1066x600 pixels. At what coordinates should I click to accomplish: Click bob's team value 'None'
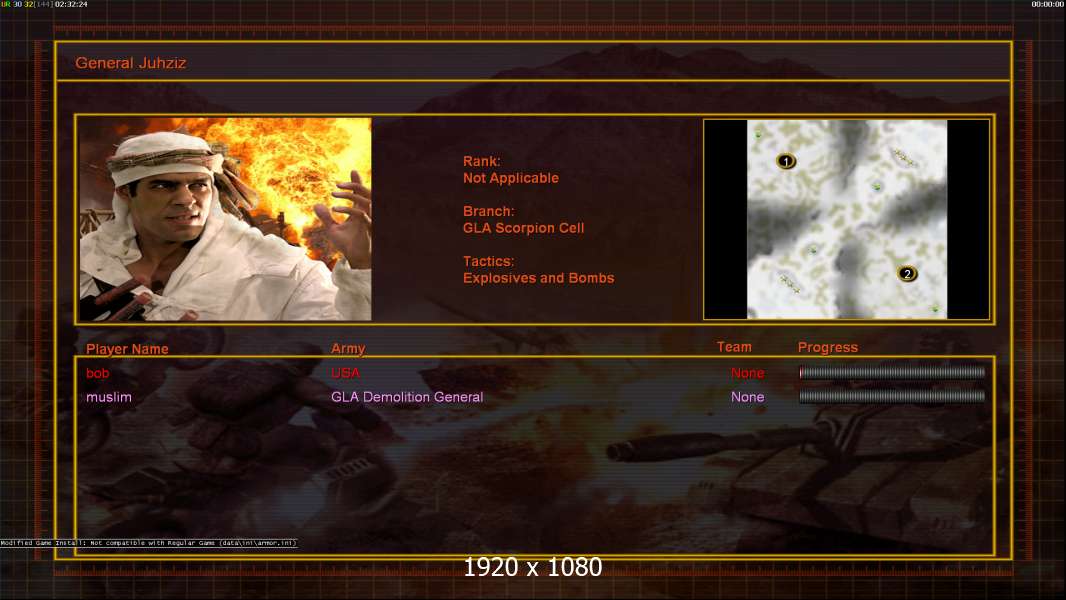pyautogui.click(x=747, y=373)
